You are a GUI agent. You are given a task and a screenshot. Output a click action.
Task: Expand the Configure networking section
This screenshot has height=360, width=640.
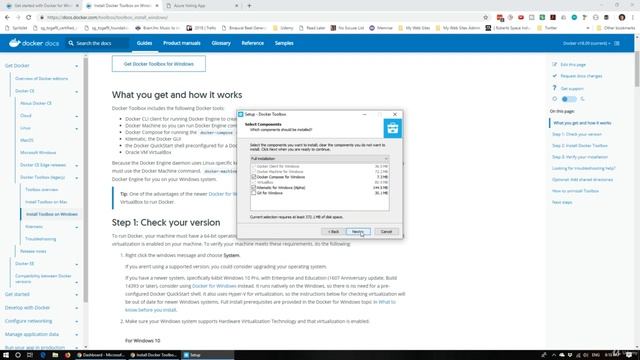pos(76,322)
